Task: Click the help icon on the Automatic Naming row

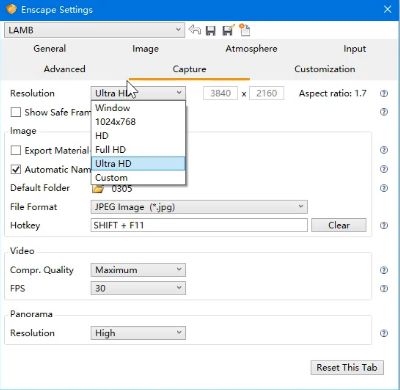Action: click(384, 169)
